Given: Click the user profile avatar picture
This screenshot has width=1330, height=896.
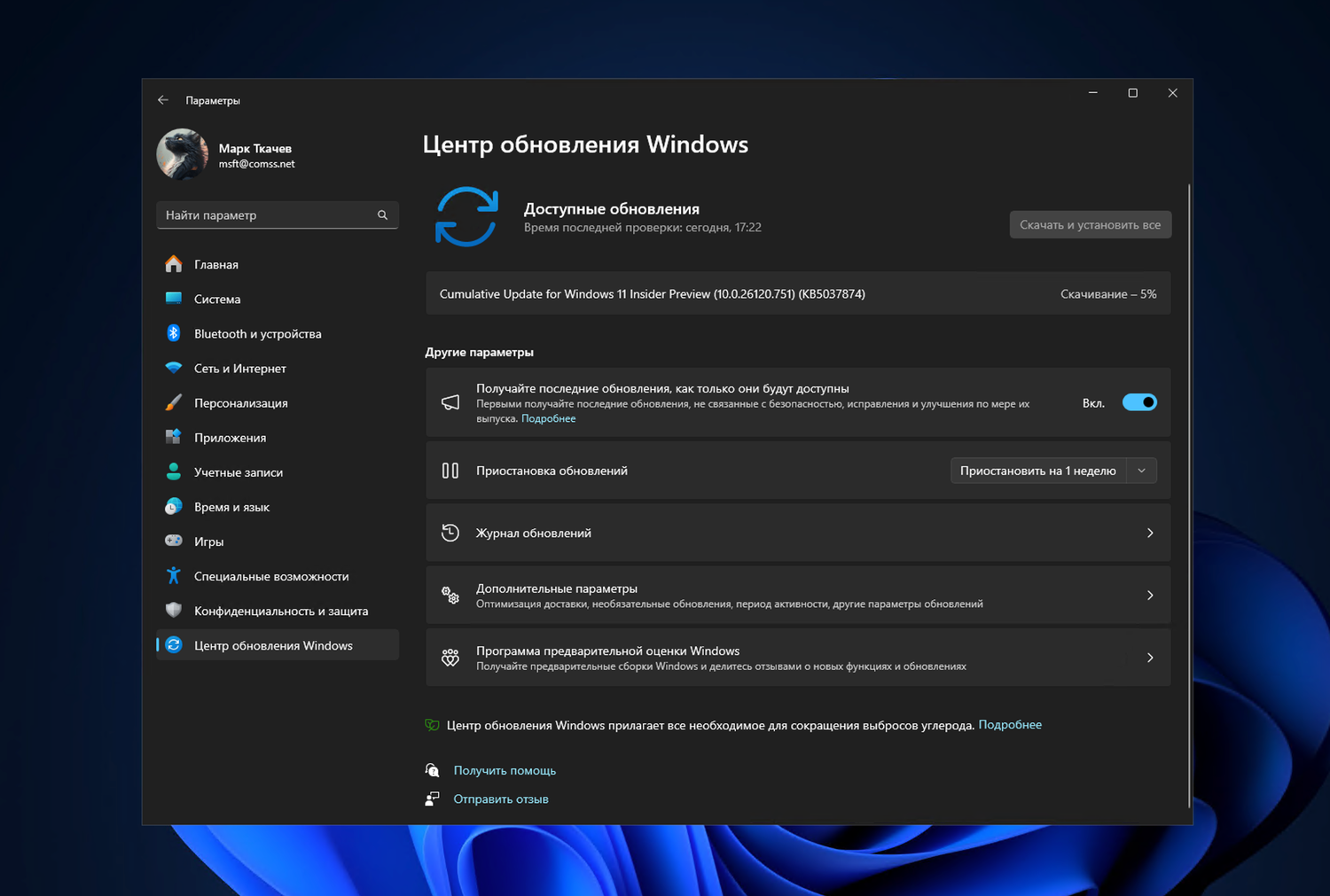Looking at the screenshot, I should (x=183, y=154).
